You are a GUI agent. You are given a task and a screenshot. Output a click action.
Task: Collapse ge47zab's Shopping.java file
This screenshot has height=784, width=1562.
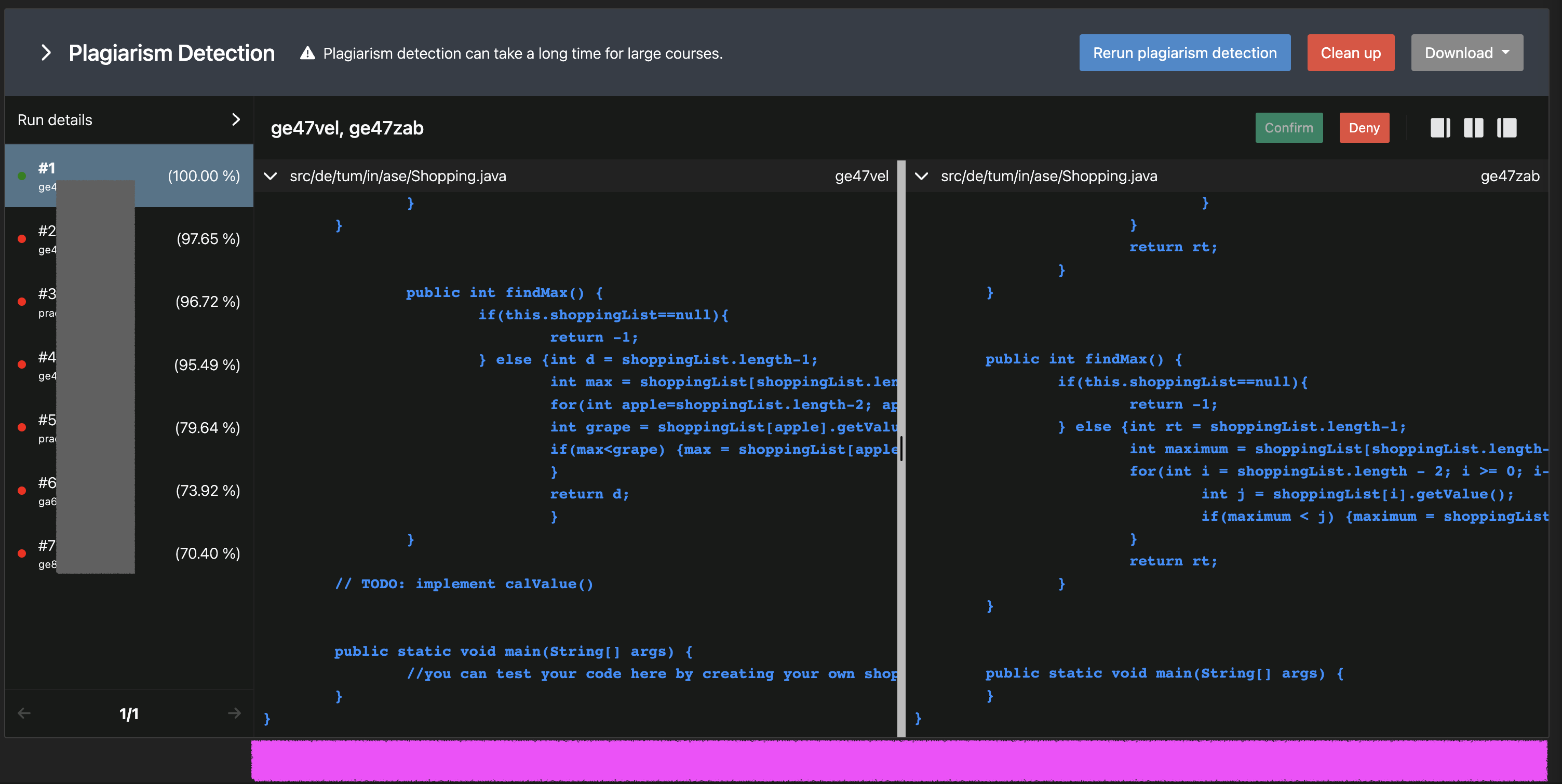(921, 176)
